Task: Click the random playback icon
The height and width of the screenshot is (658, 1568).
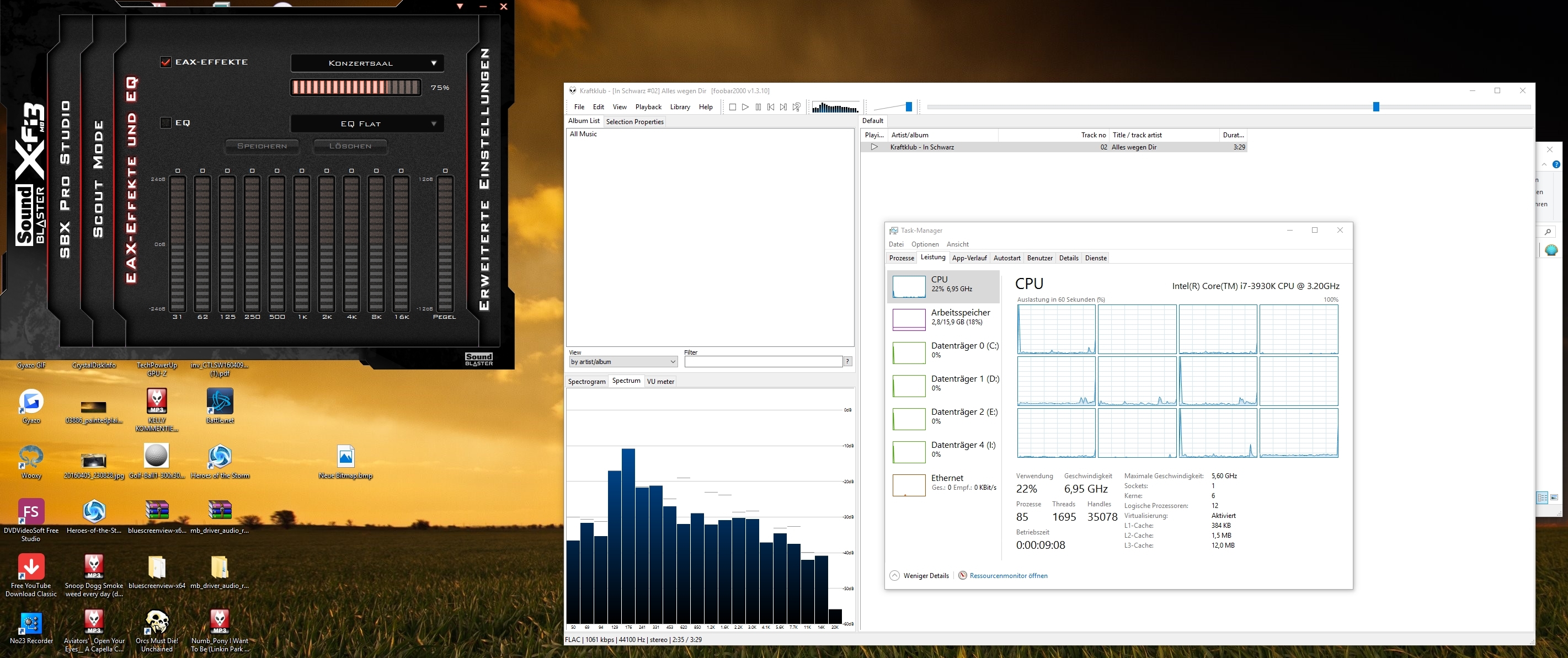Action: [796, 107]
